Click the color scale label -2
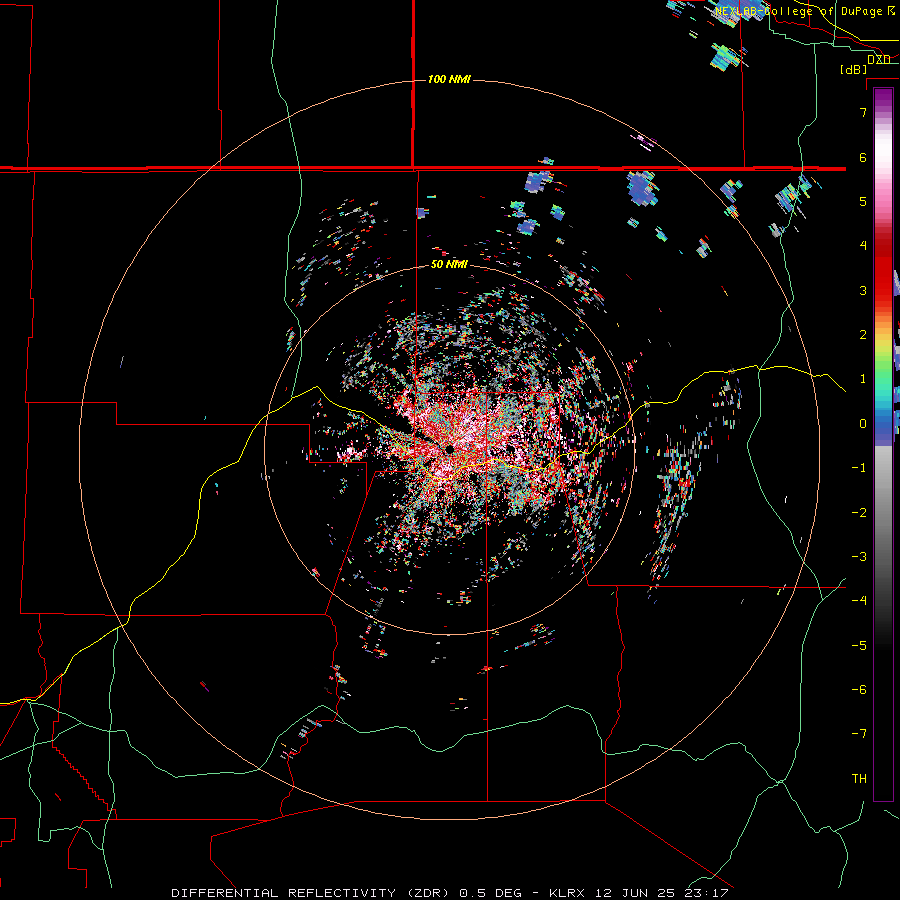 [x=859, y=512]
